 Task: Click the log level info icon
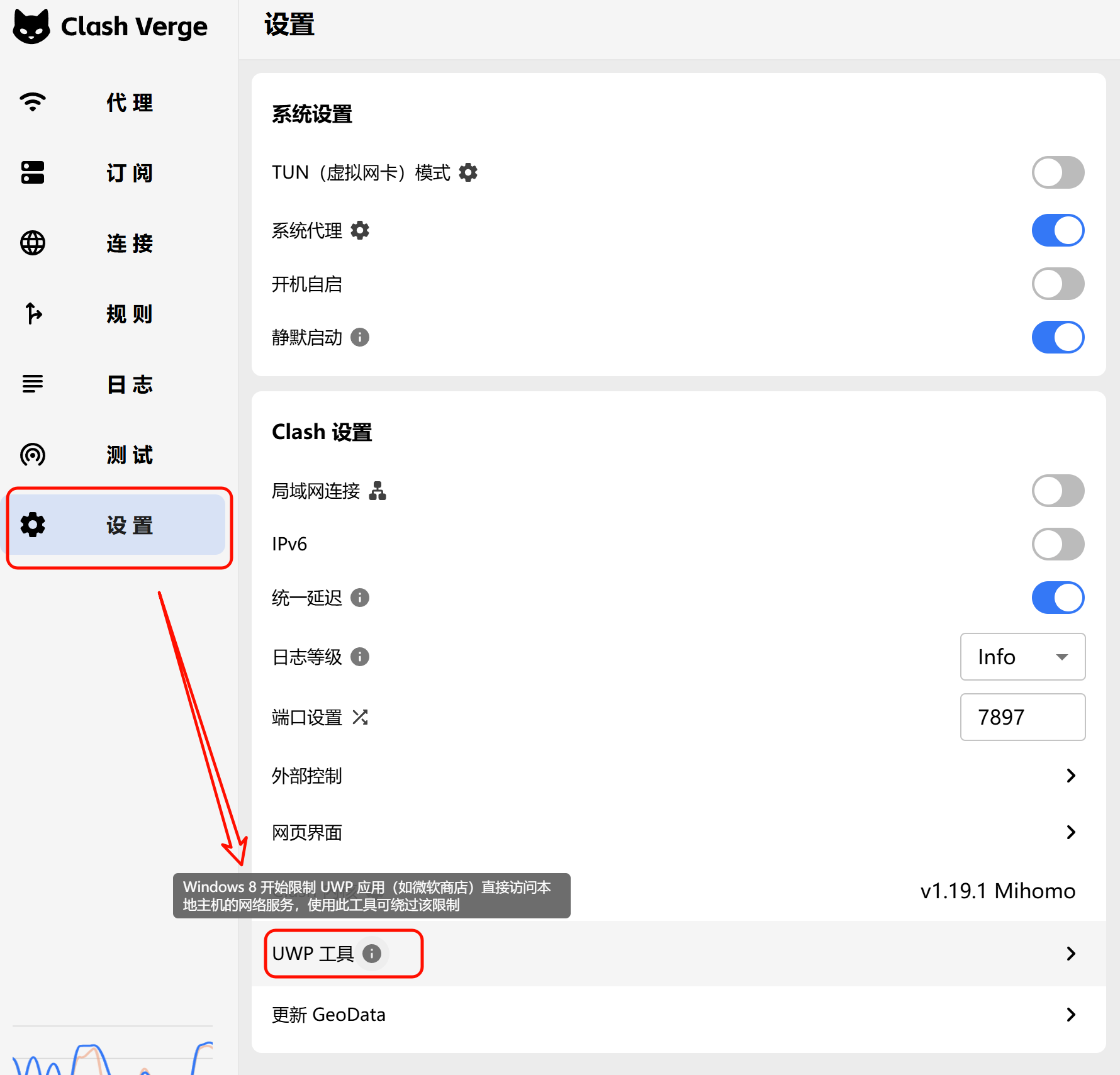pos(360,657)
